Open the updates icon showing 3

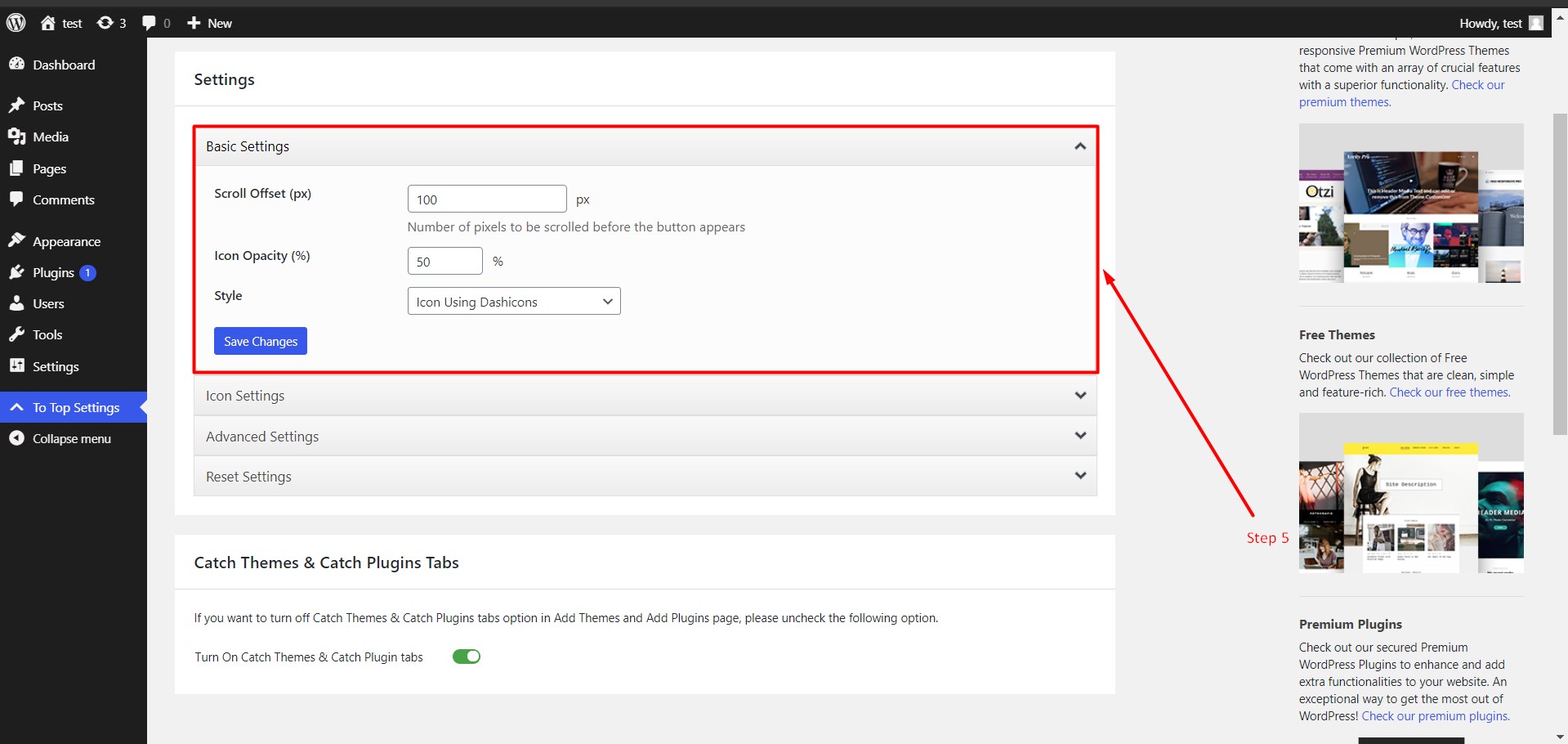click(105, 23)
